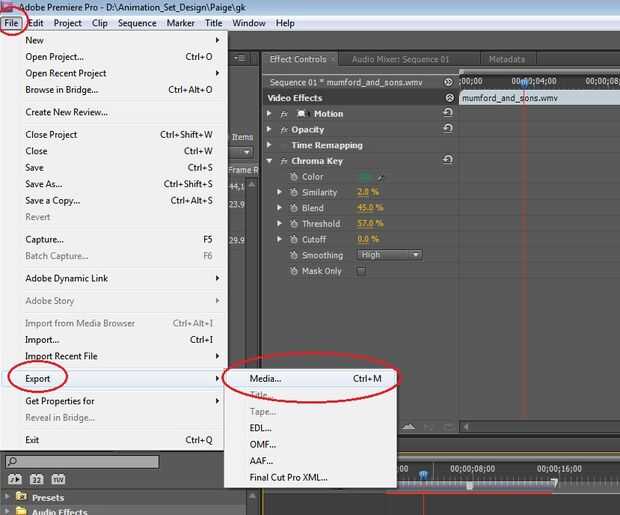620x515 pixels.
Task: Open the Project menu
Action: (68, 23)
